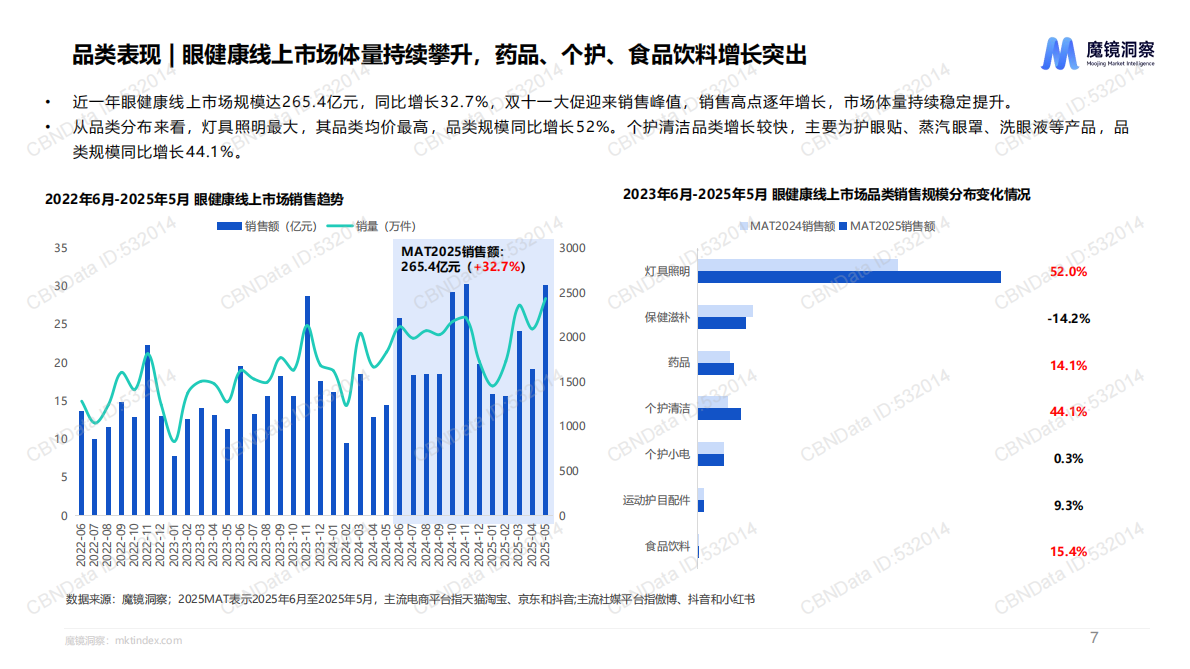Select the 保健滋补 category bar
Image resolution: width=1190 pixels, height=669 pixels.
(x=725, y=322)
